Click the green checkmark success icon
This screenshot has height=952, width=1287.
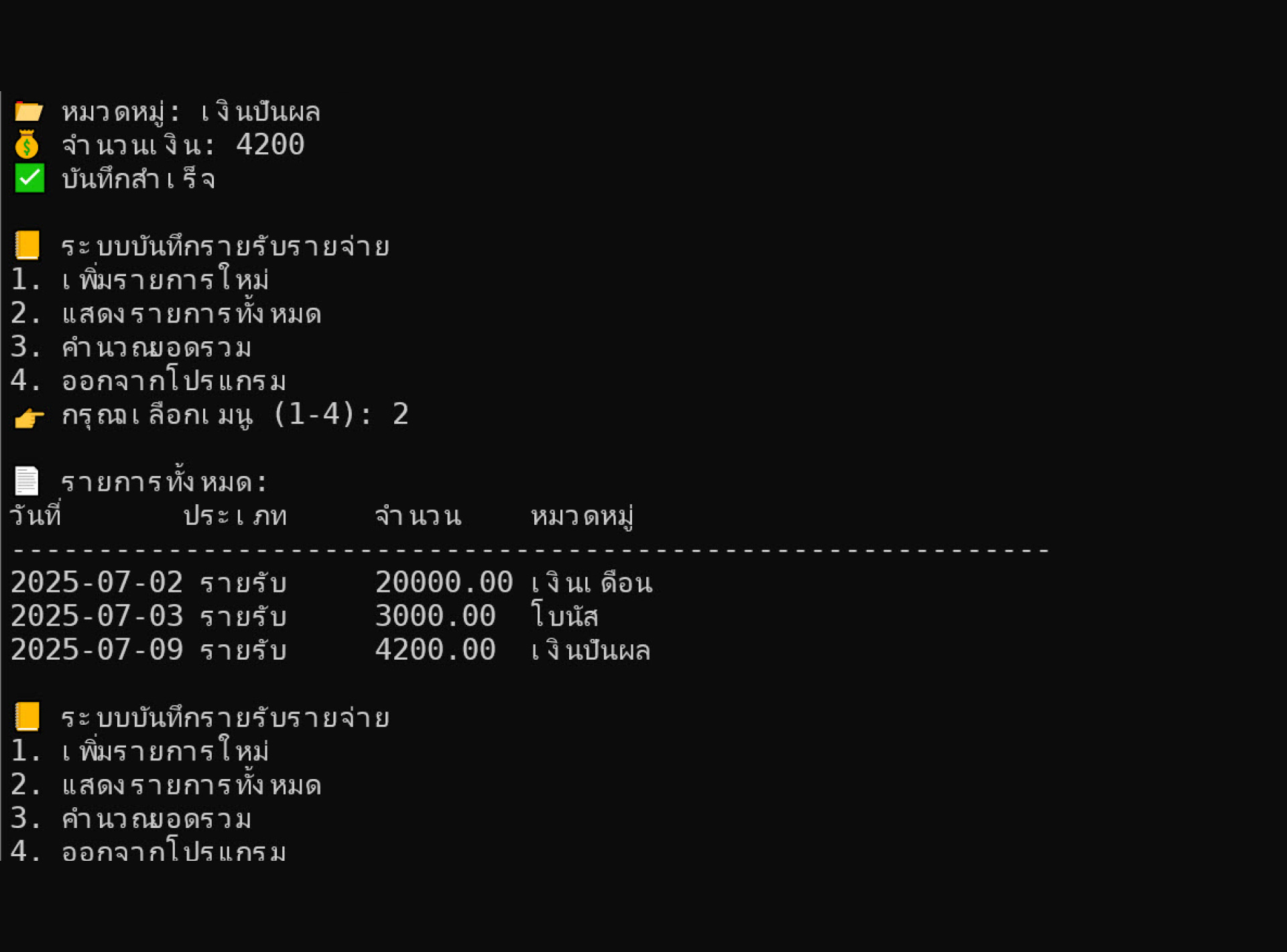click(x=29, y=178)
